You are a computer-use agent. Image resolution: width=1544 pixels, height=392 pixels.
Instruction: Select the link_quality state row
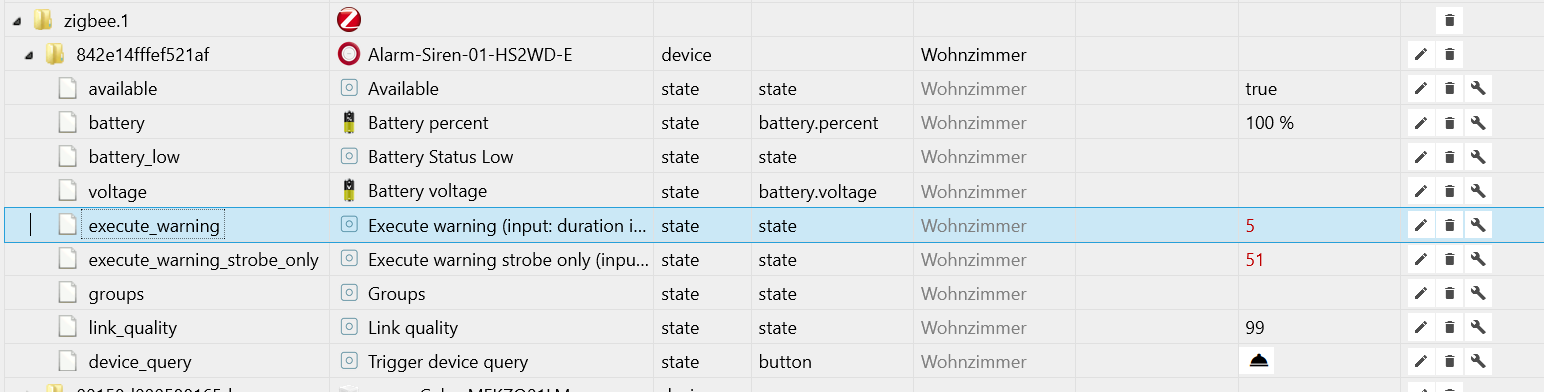click(x=772, y=328)
